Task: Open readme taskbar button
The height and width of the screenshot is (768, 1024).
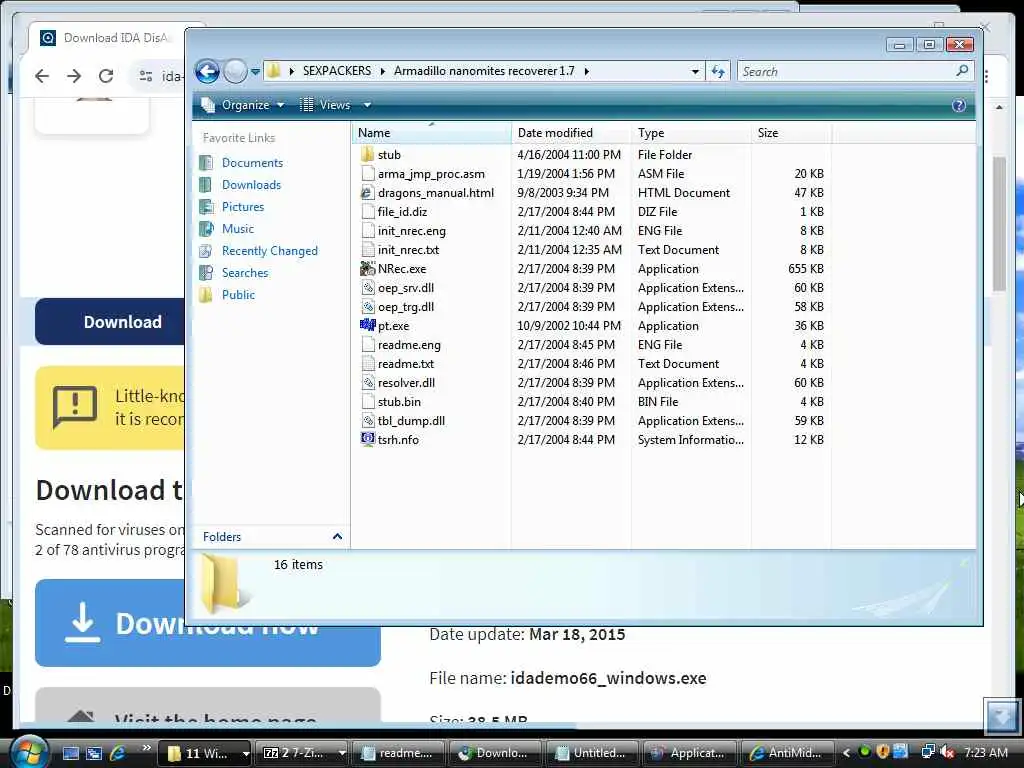Action: 398,753
